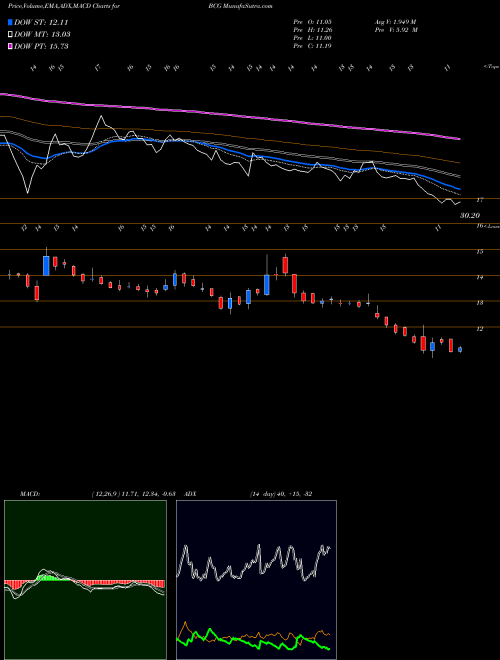The image size is (500, 660).
Task: Select the DOW MT: 13.03 legend label
Action: pyautogui.click(x=42, y=35)
